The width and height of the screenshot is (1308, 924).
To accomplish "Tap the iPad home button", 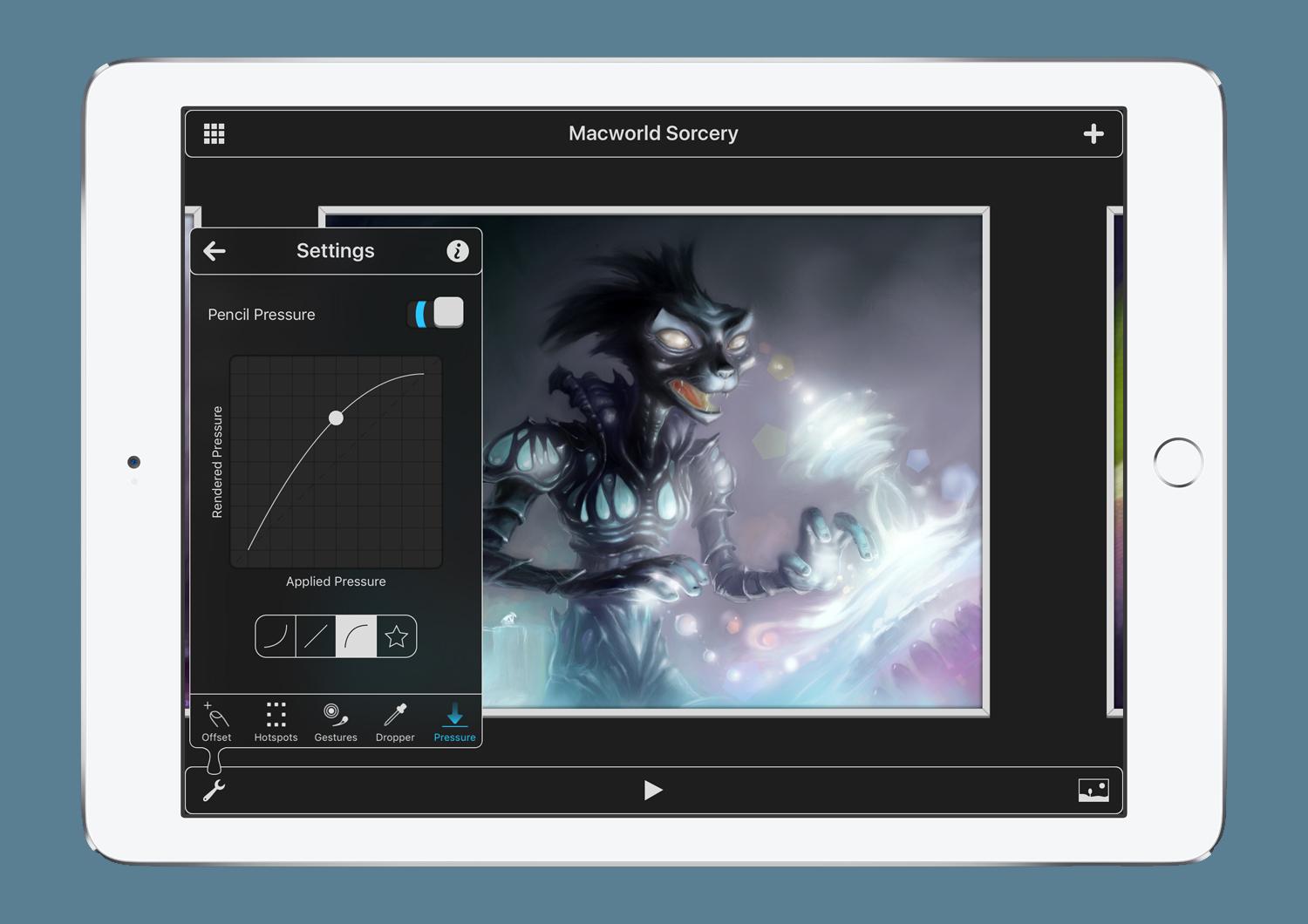I will click(1178, 462).
